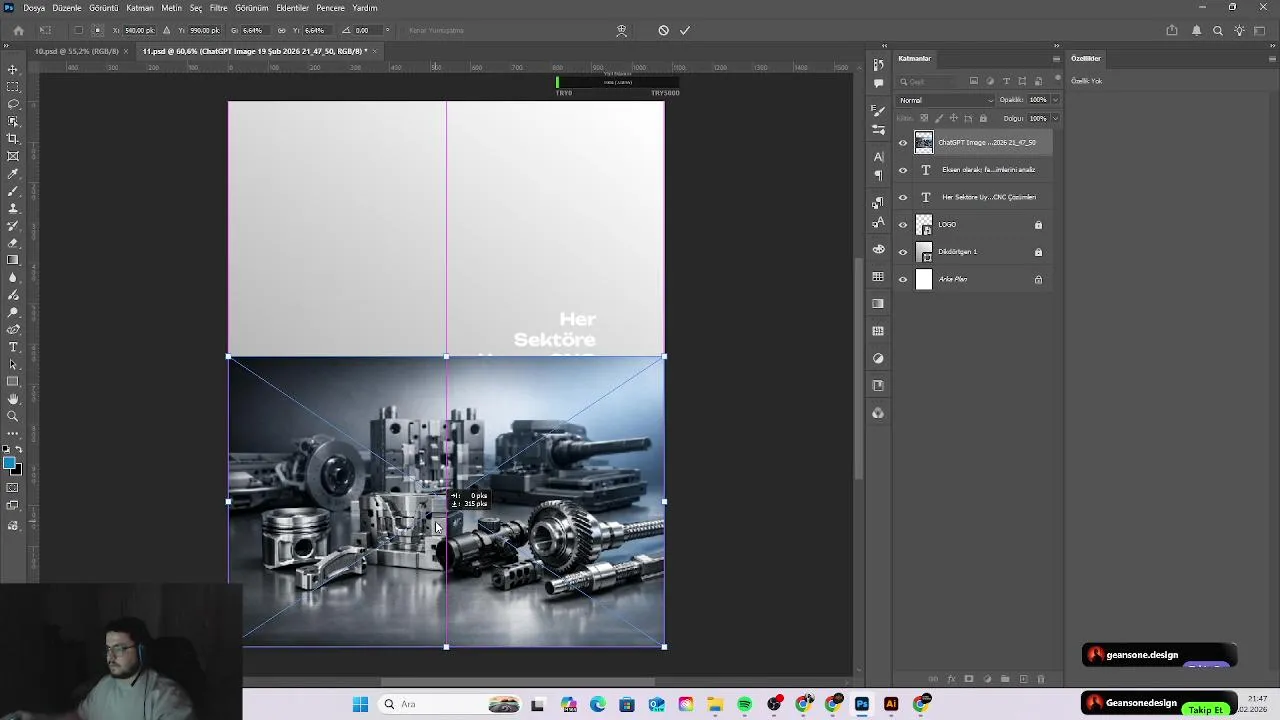Select the Pen tool
This screenshot has height=720, width=1280.
[13, 330]
